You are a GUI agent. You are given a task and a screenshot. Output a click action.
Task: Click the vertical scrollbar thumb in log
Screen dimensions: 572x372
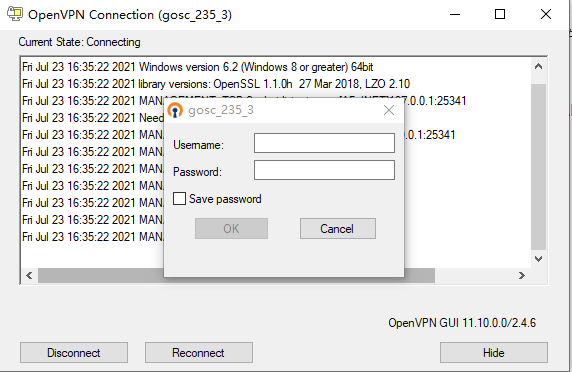tap(538, 168)
